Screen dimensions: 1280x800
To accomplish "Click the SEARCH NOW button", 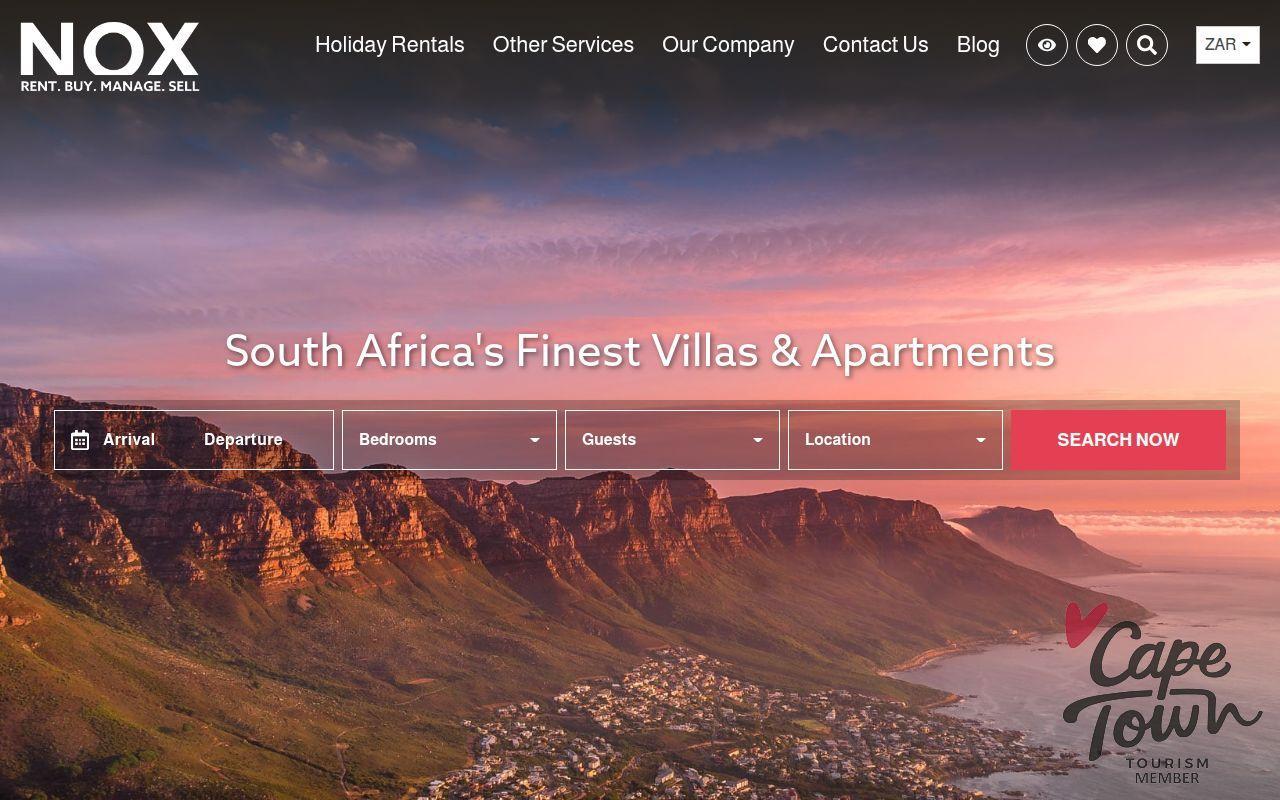I will tap(1118, 440).
